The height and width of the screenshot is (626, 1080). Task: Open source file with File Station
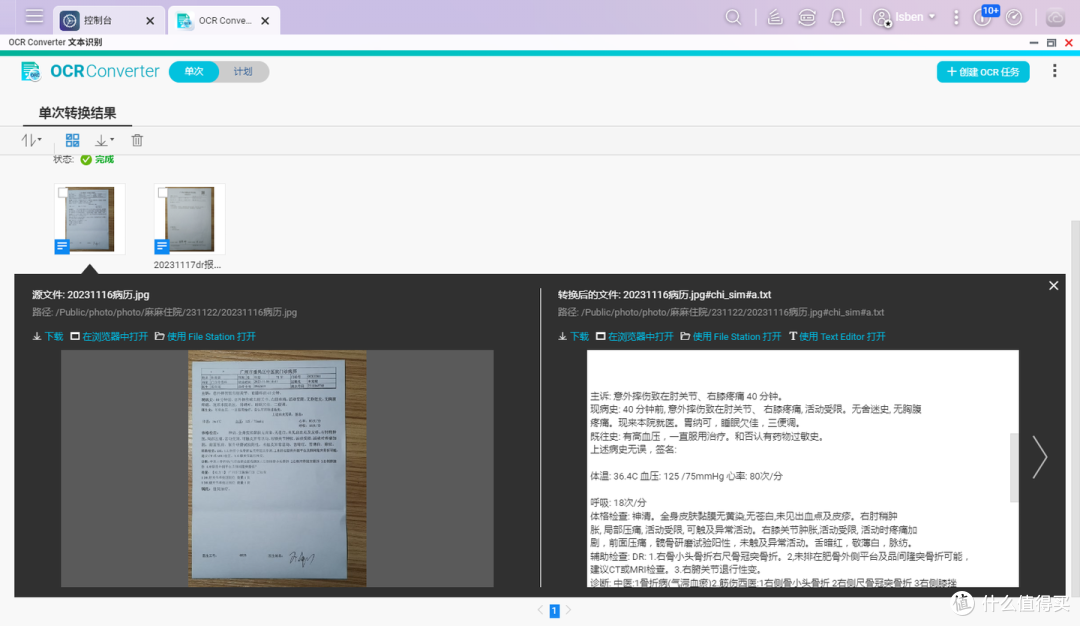pos(205,337)
